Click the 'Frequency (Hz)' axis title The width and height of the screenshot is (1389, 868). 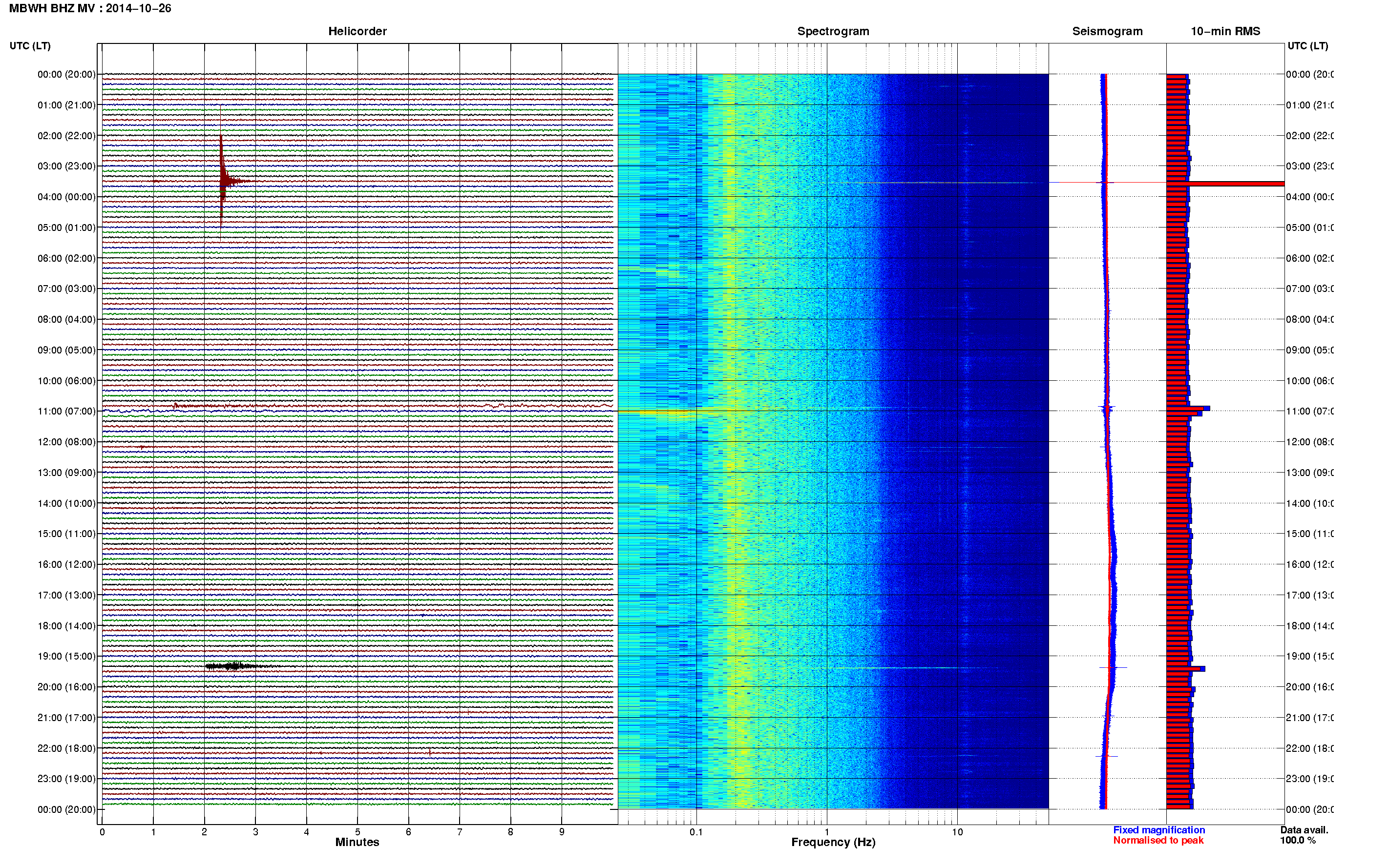[x=833, y=843]
